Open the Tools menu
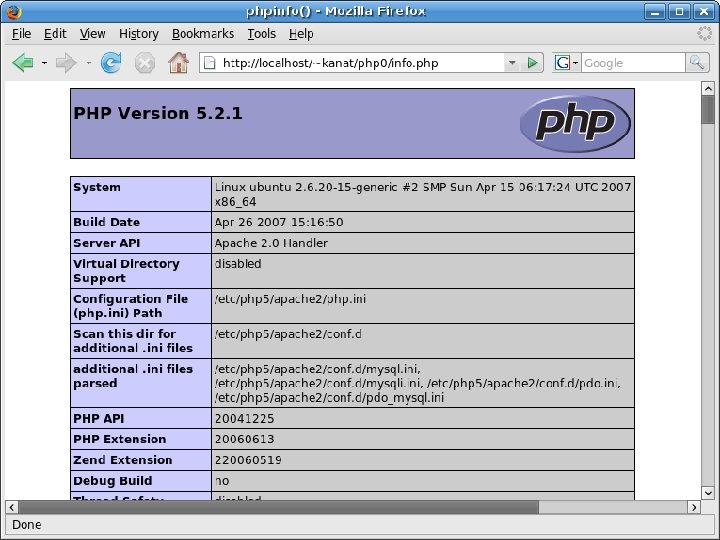This screenshot has height=540, width=720. coord(262,34)
